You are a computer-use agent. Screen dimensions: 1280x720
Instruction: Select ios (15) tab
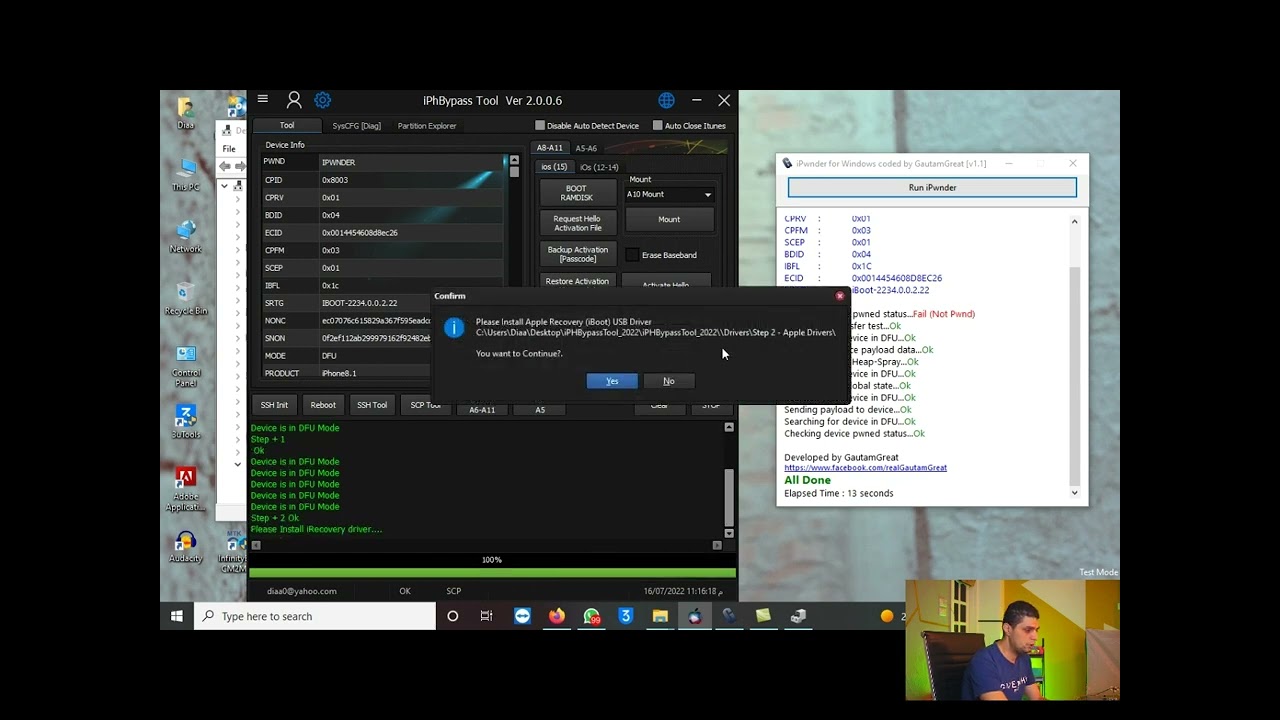point(553,167)
